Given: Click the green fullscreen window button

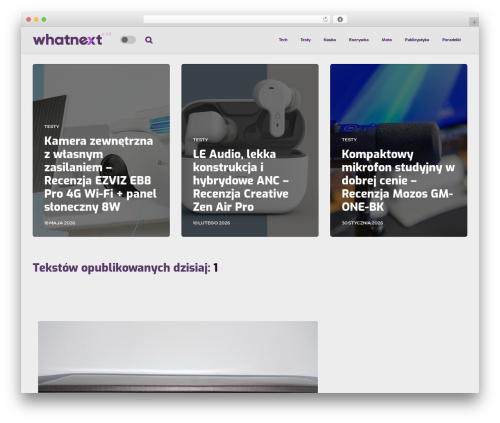Looking at the screenshot, I should 44,20.
